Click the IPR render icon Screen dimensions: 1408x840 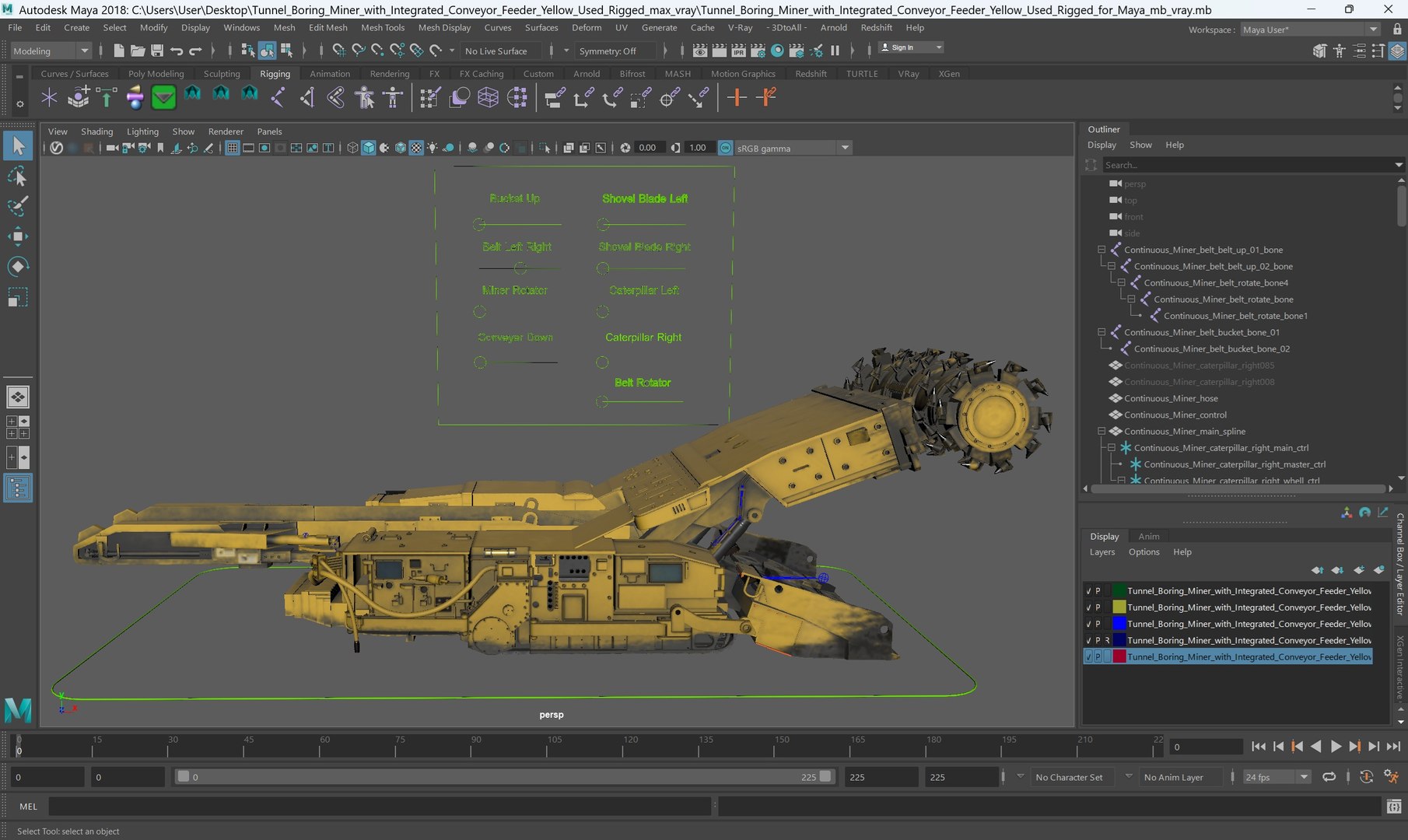[x=738, y=51]
